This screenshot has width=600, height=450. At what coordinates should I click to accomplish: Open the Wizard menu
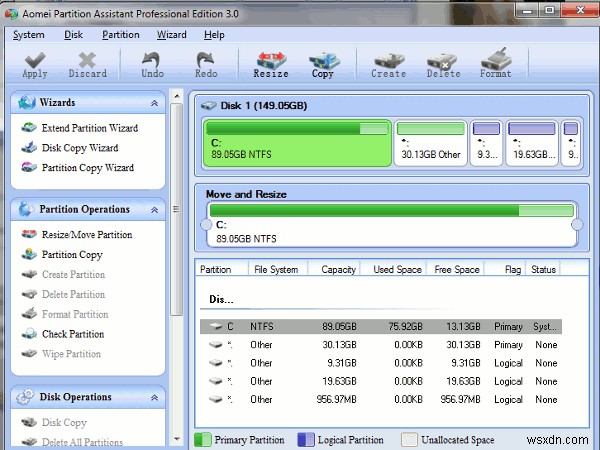pos(172,35)
